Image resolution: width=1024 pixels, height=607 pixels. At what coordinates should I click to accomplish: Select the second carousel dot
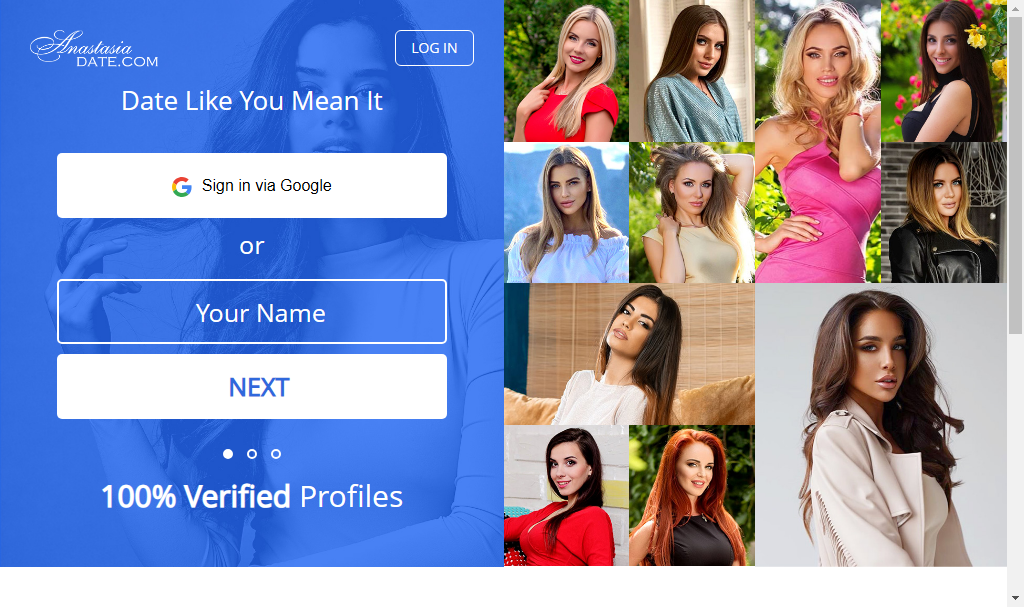(x=252, y=453)
